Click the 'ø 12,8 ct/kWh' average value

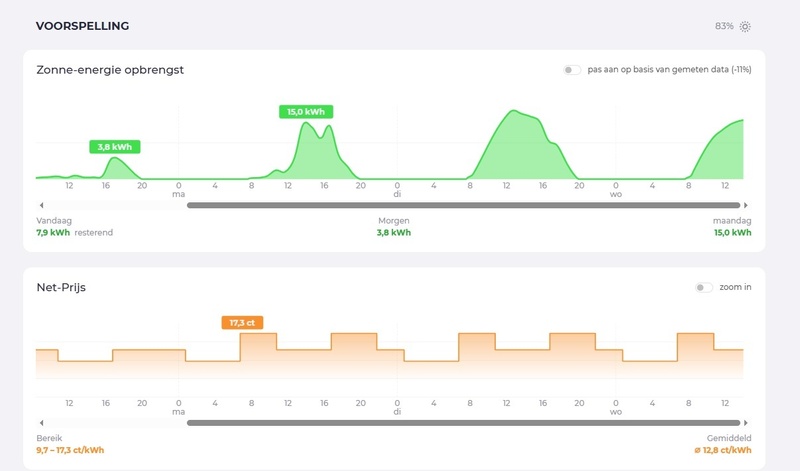click(723, 450)
